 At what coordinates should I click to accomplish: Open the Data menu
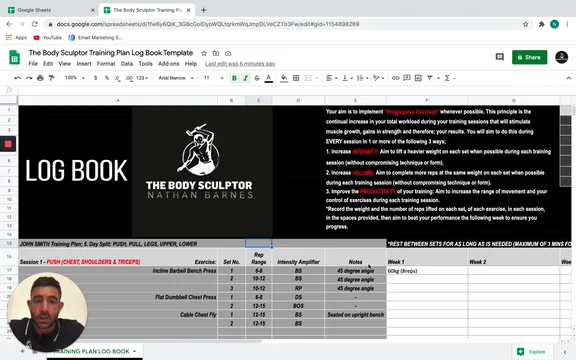[x=127, y=64]
